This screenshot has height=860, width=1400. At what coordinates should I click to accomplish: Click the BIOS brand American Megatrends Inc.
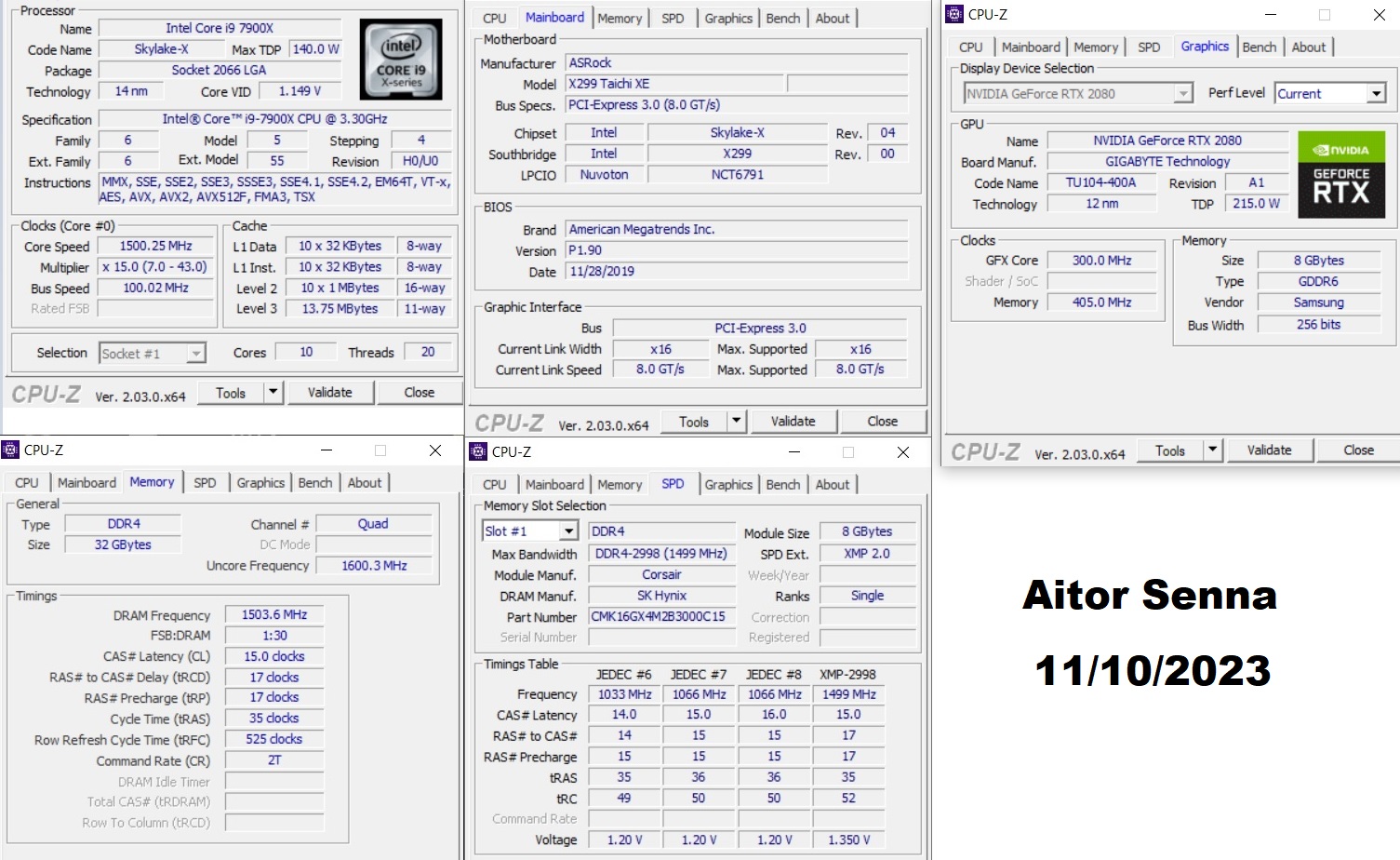click(737, 230)
